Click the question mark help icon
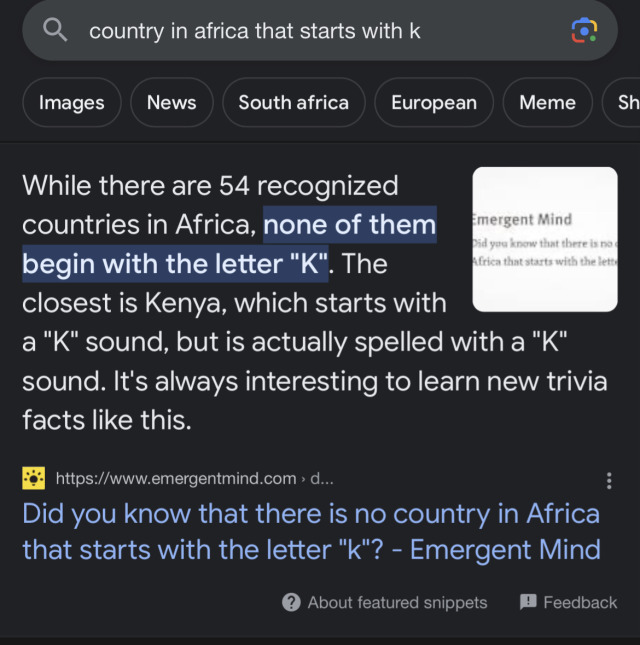This screenshot has height=645, width=640. click(291, 602)
